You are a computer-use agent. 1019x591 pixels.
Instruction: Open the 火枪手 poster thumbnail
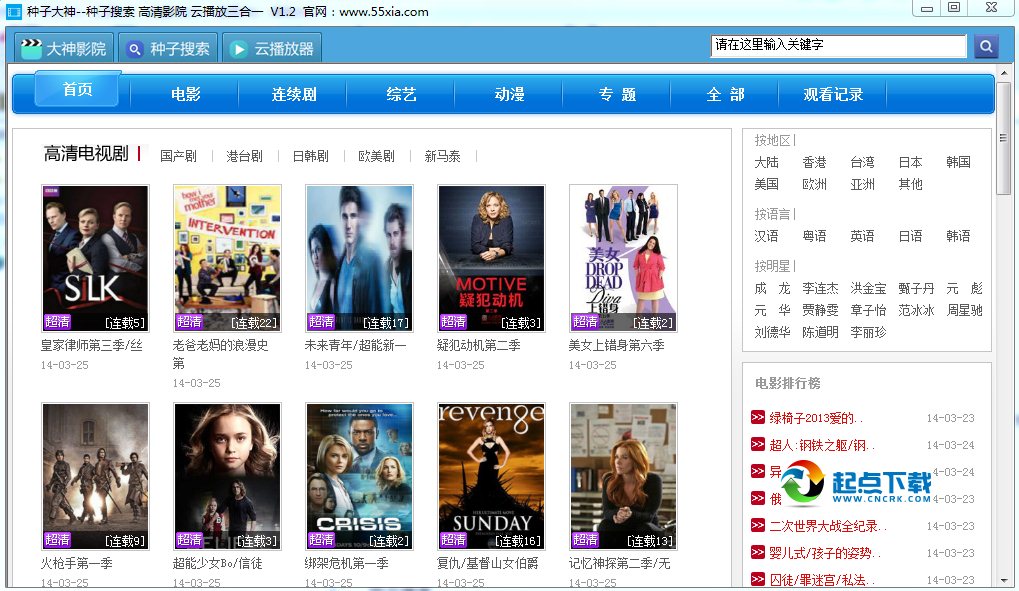click(96, 477)
